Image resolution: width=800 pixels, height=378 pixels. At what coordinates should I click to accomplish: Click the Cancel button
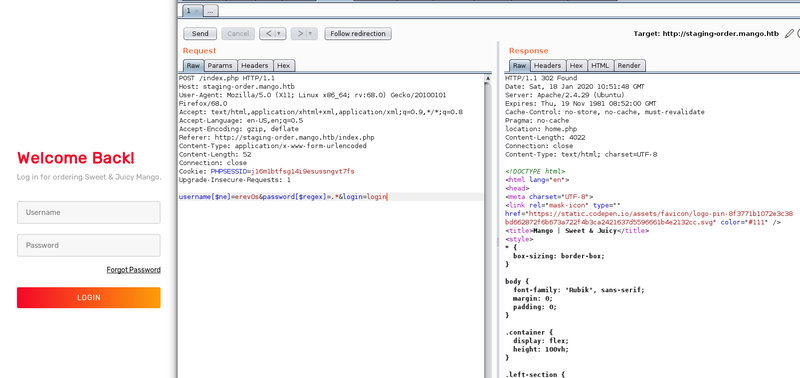pos(238,34)
